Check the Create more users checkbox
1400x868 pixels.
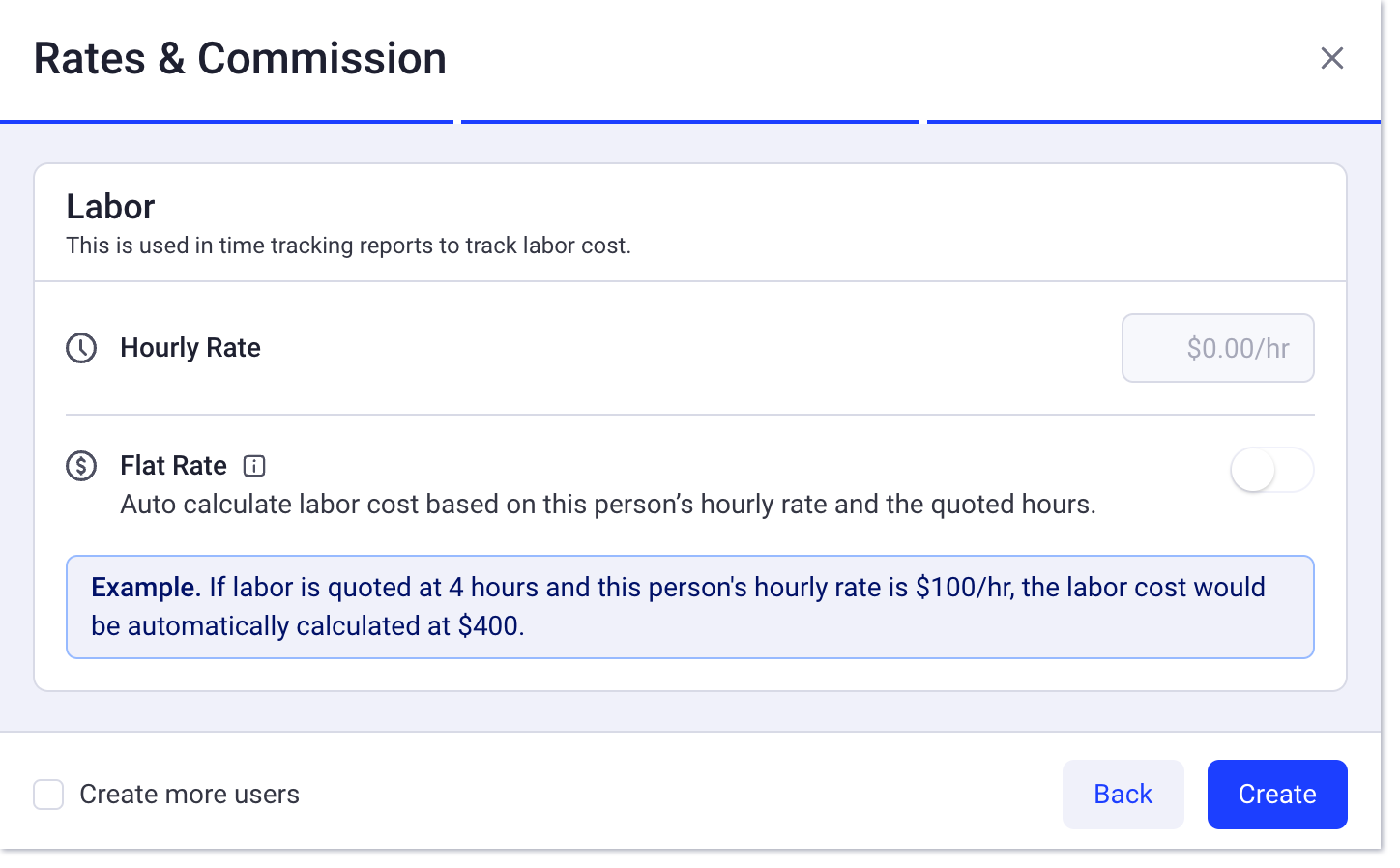click(48, 794)
